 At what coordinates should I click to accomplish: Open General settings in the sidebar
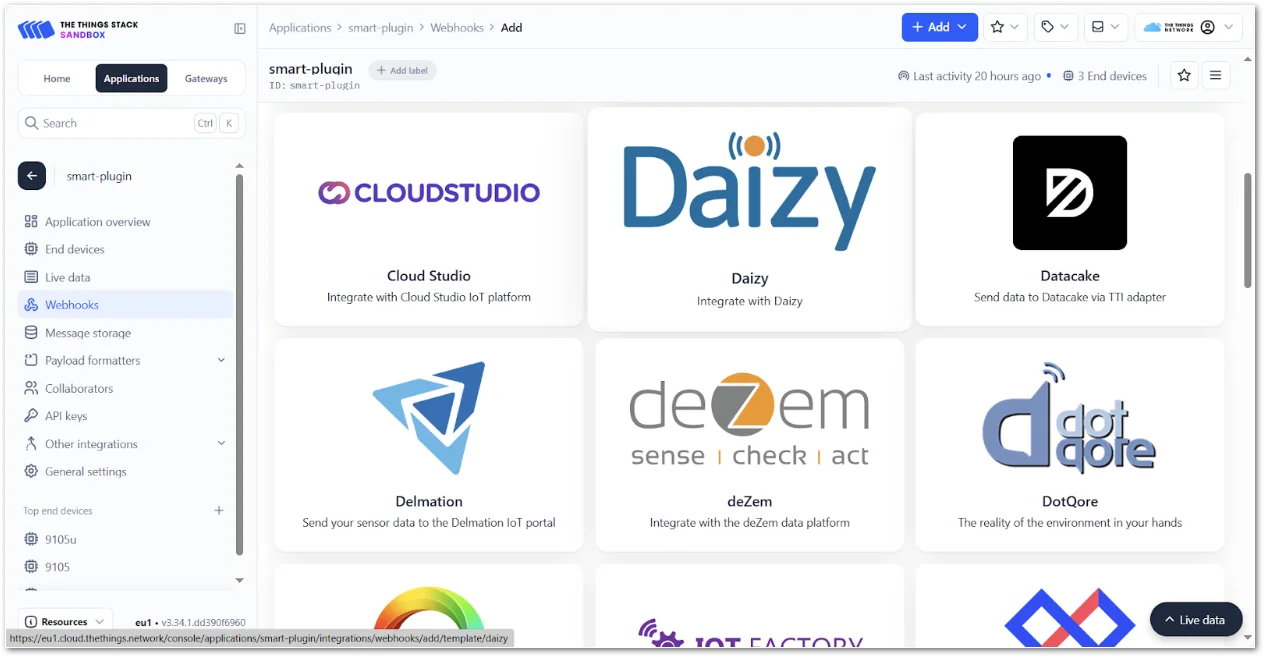[125, 471]
